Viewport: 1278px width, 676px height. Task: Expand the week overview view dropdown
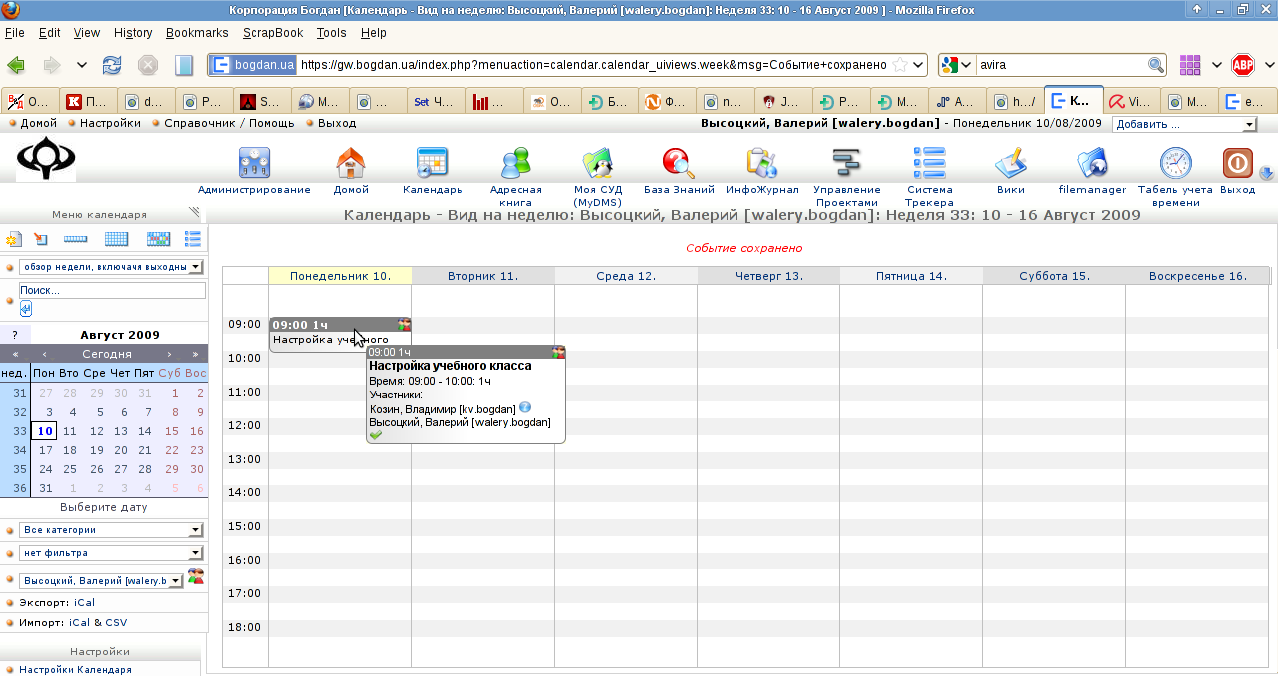click(111, 267)
